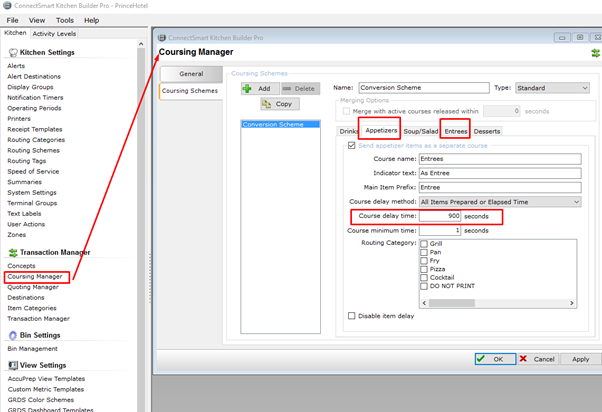Open Quoting Manager in the sidebar
The image size is (602, 412).
point(33,287)
